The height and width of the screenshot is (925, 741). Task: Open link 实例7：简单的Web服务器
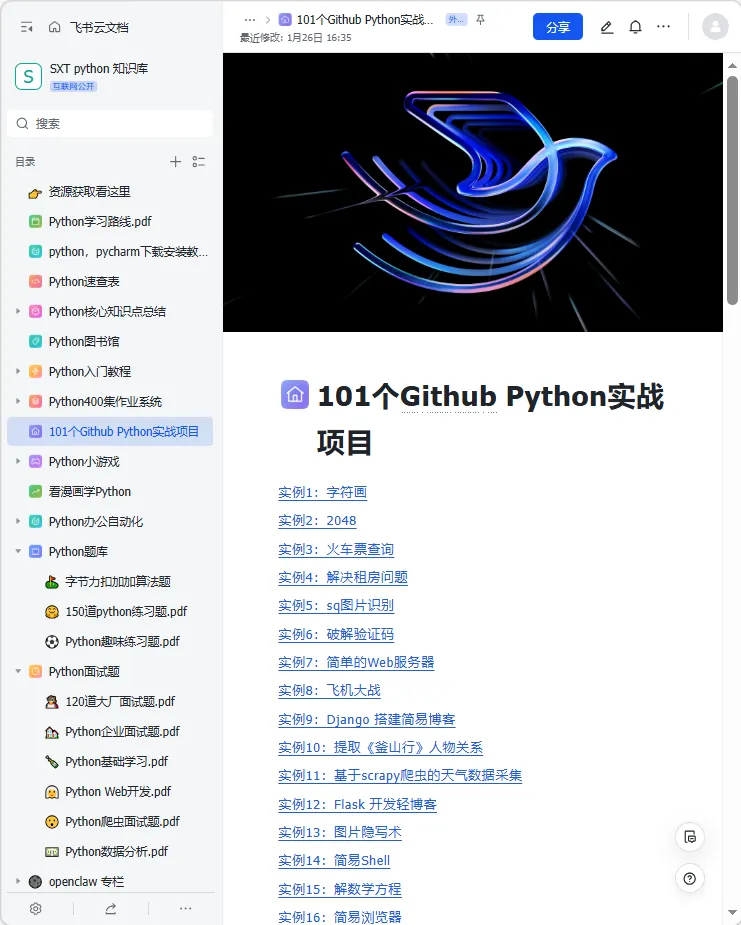point(356,662)
